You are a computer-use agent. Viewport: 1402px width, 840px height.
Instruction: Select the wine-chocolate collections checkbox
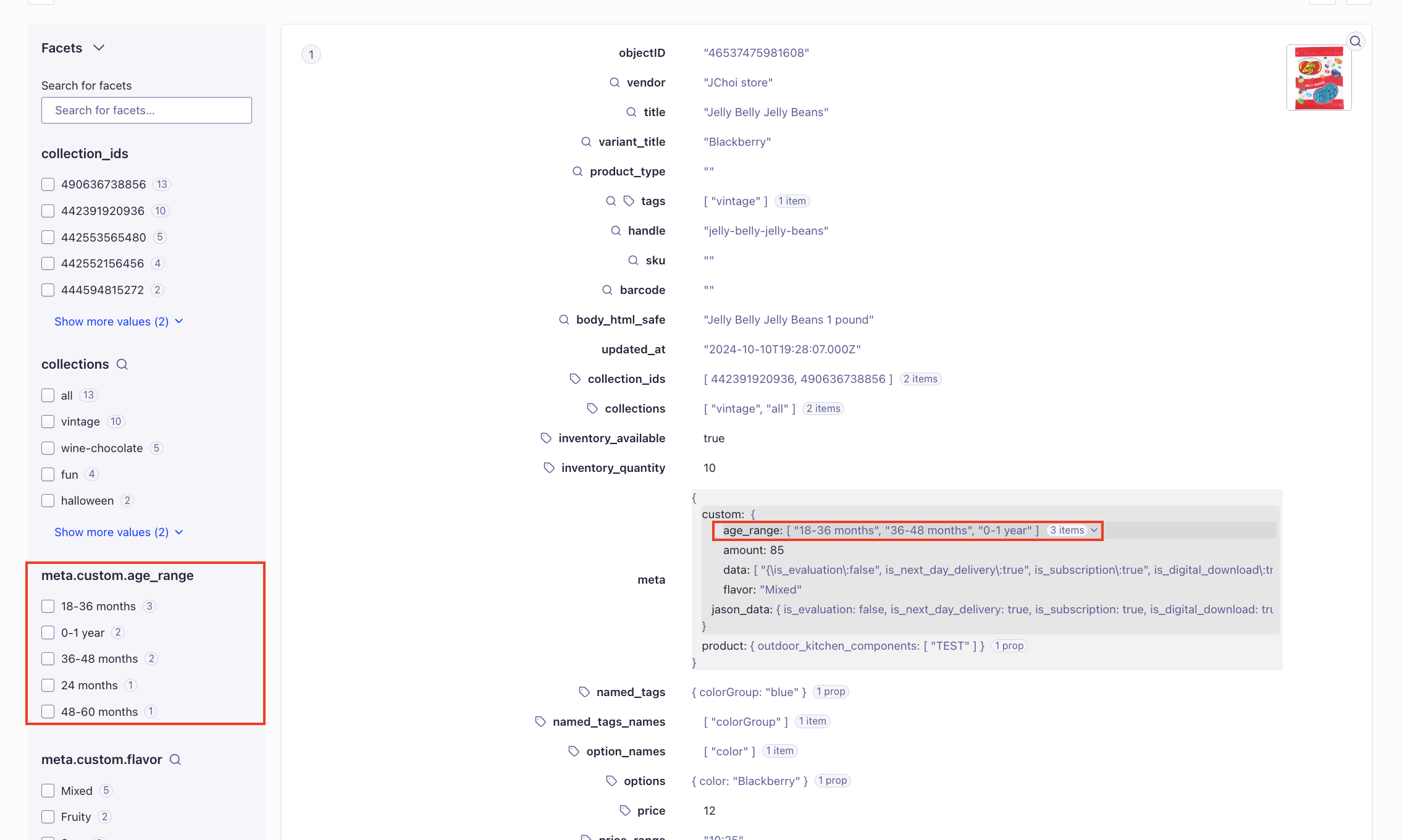pyautogui.click(x=48, y=448)
